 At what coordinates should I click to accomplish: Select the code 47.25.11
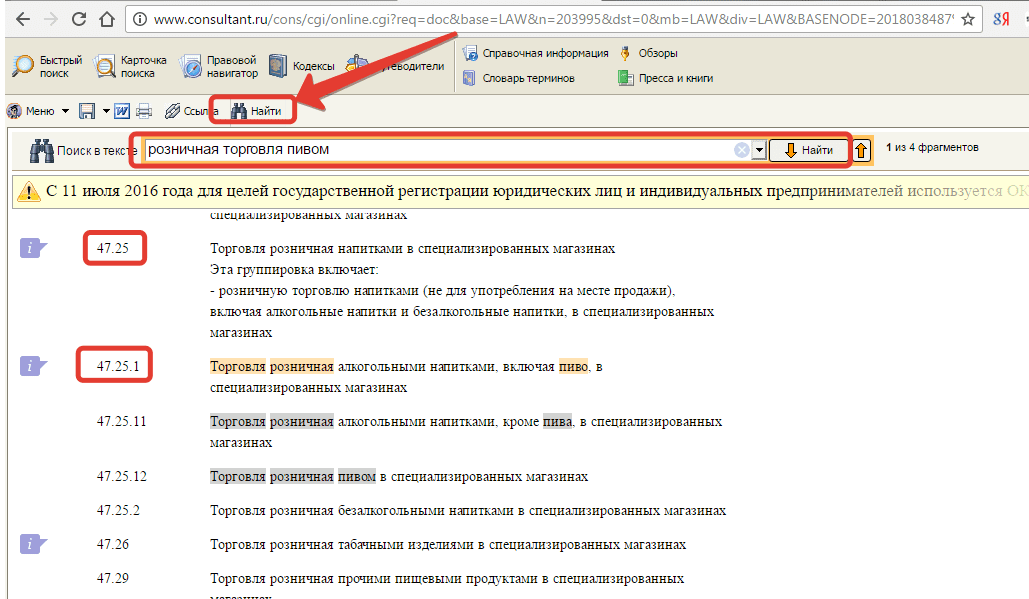coord(121,421)
